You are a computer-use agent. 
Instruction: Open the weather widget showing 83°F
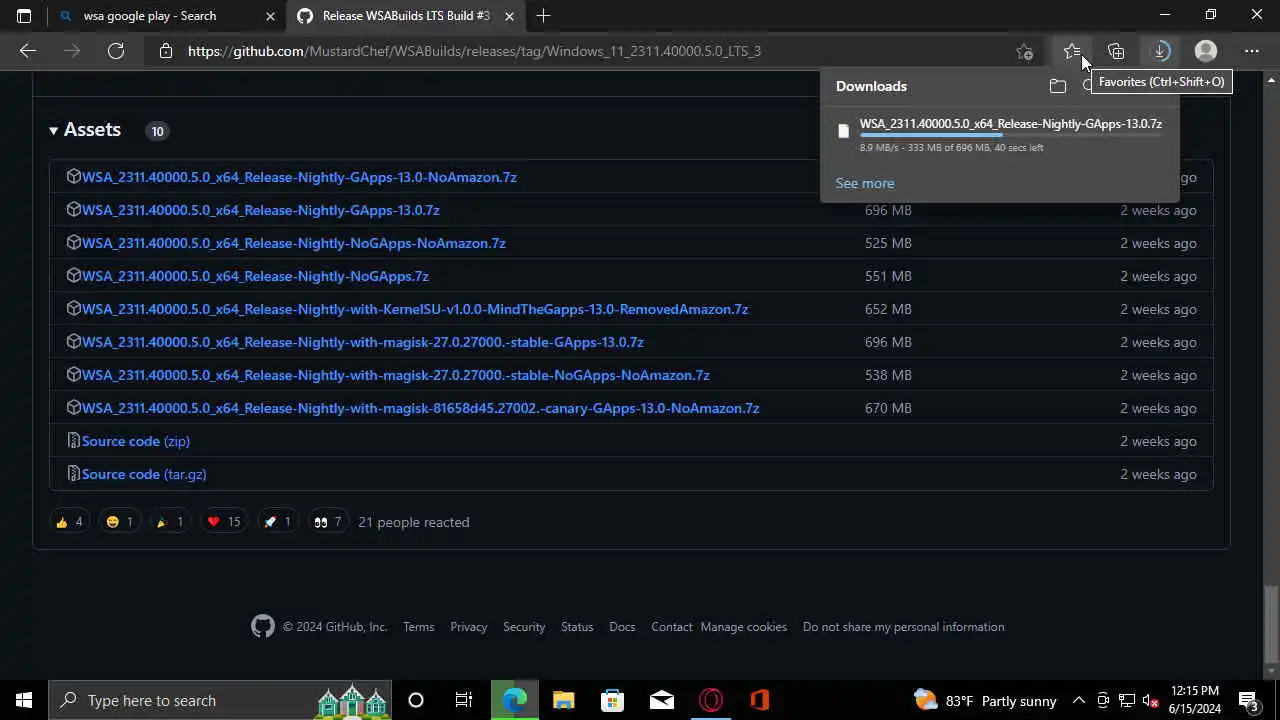point(983,700)
